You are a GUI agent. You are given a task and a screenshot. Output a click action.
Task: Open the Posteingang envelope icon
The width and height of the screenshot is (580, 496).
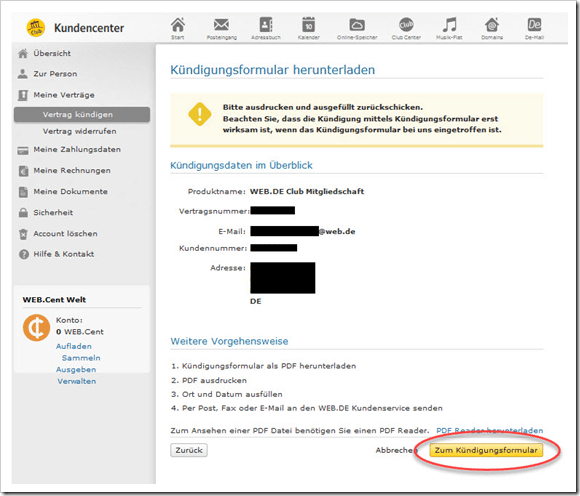(x=221, y=25)
